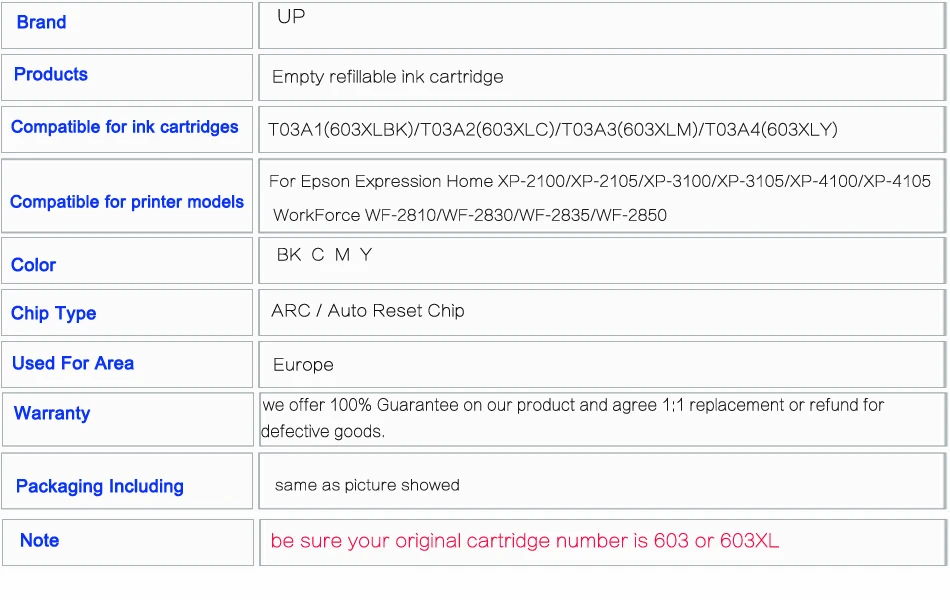The height and width of the screenshot is (600, 950).
Task: Click the Brand label cell
Action: (42, 23)
